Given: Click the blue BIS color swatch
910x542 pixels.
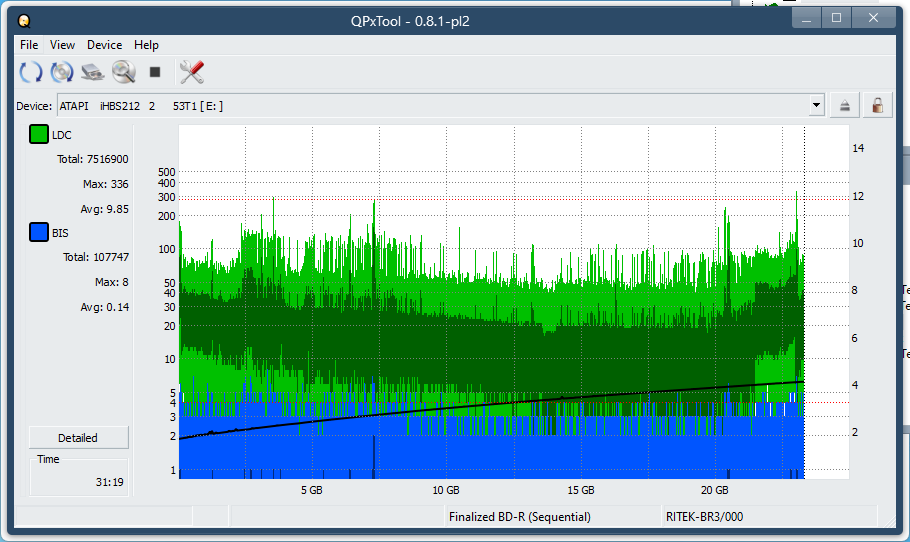Looking at the screenshot, I should (x=39, y=233).
